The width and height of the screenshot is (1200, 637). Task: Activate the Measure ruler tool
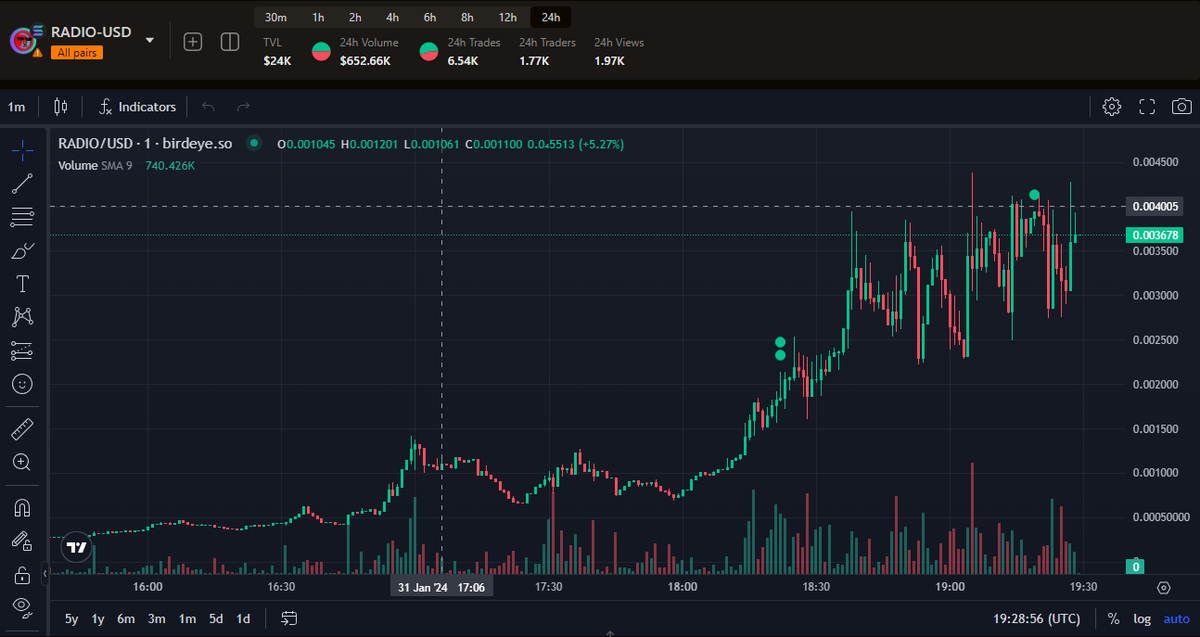[x=22, y=428]
